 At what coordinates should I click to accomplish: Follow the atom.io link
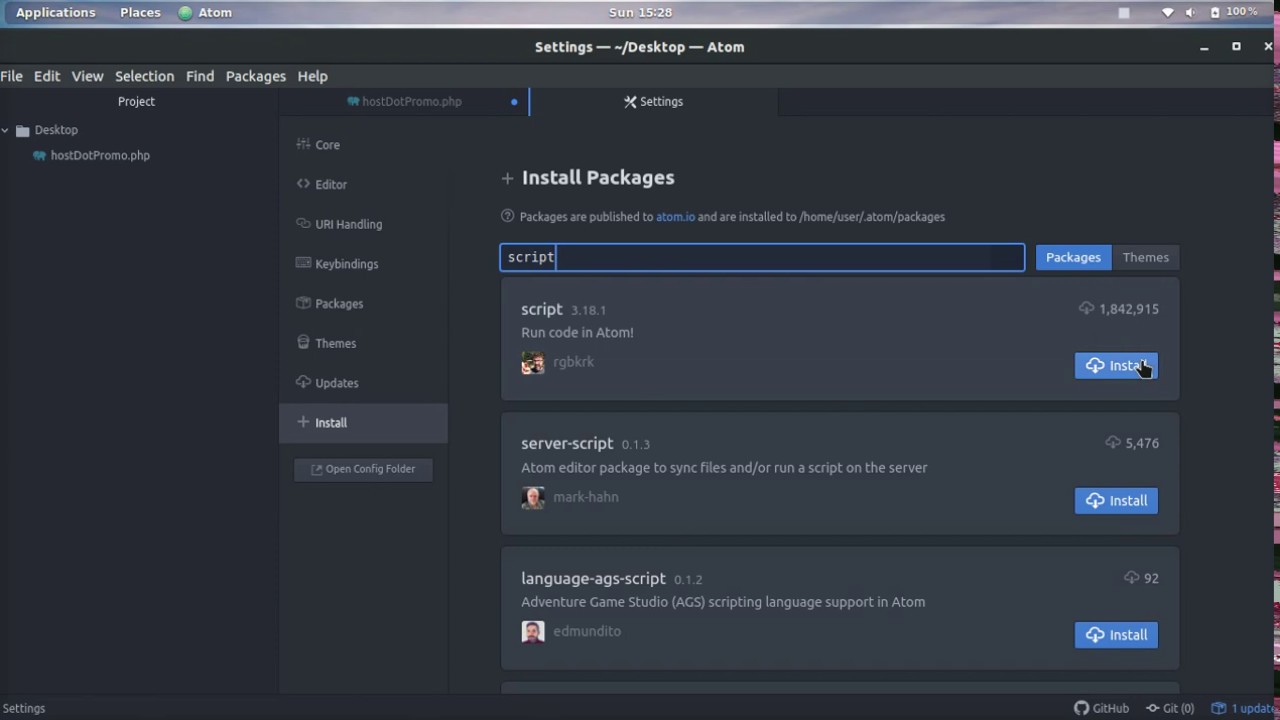click(675, 216)
